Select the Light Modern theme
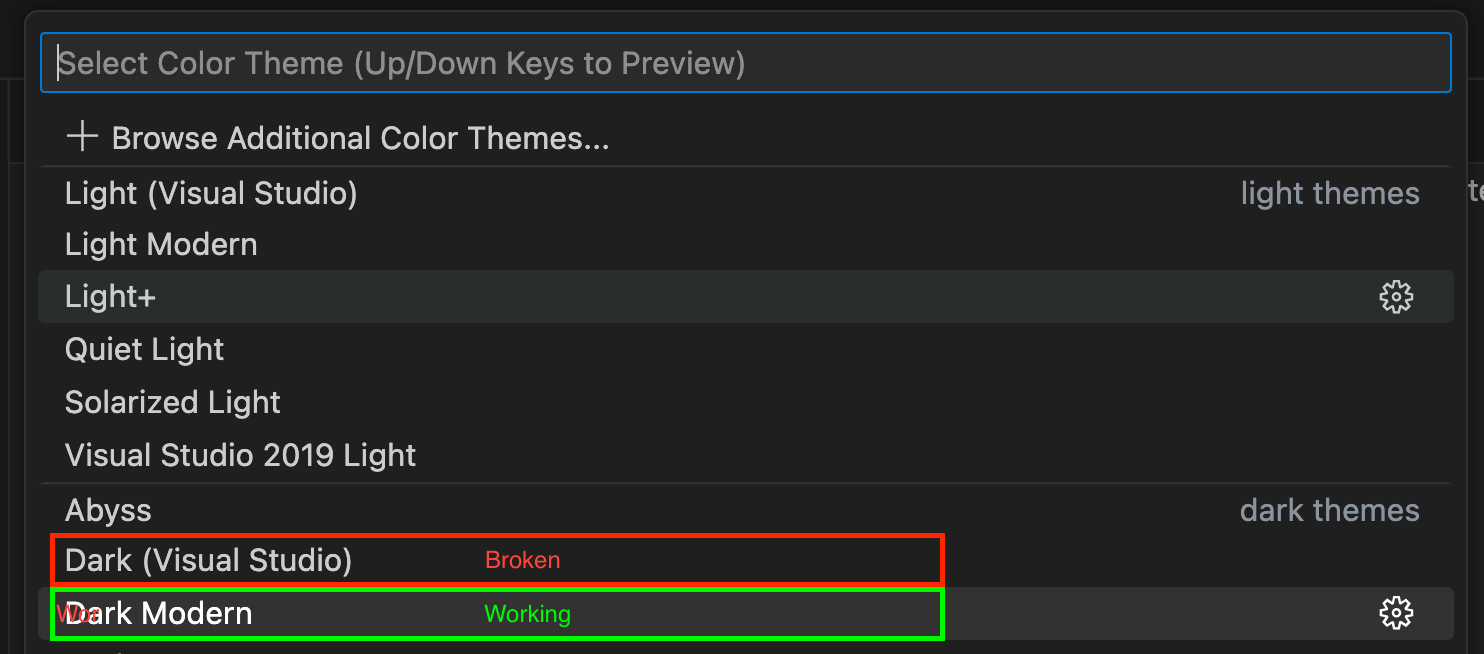Viewport: 1484px width, 654px height. point(160,243)
